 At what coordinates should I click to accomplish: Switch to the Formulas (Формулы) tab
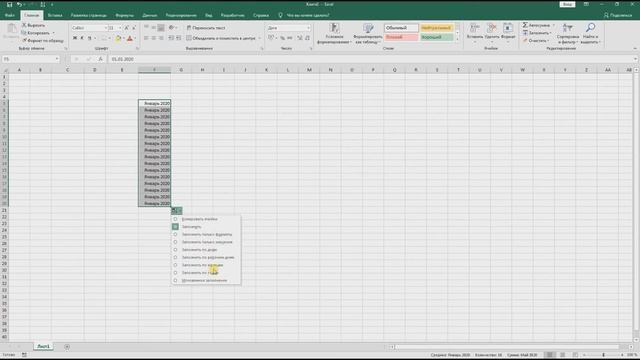[x=124, y=16]
